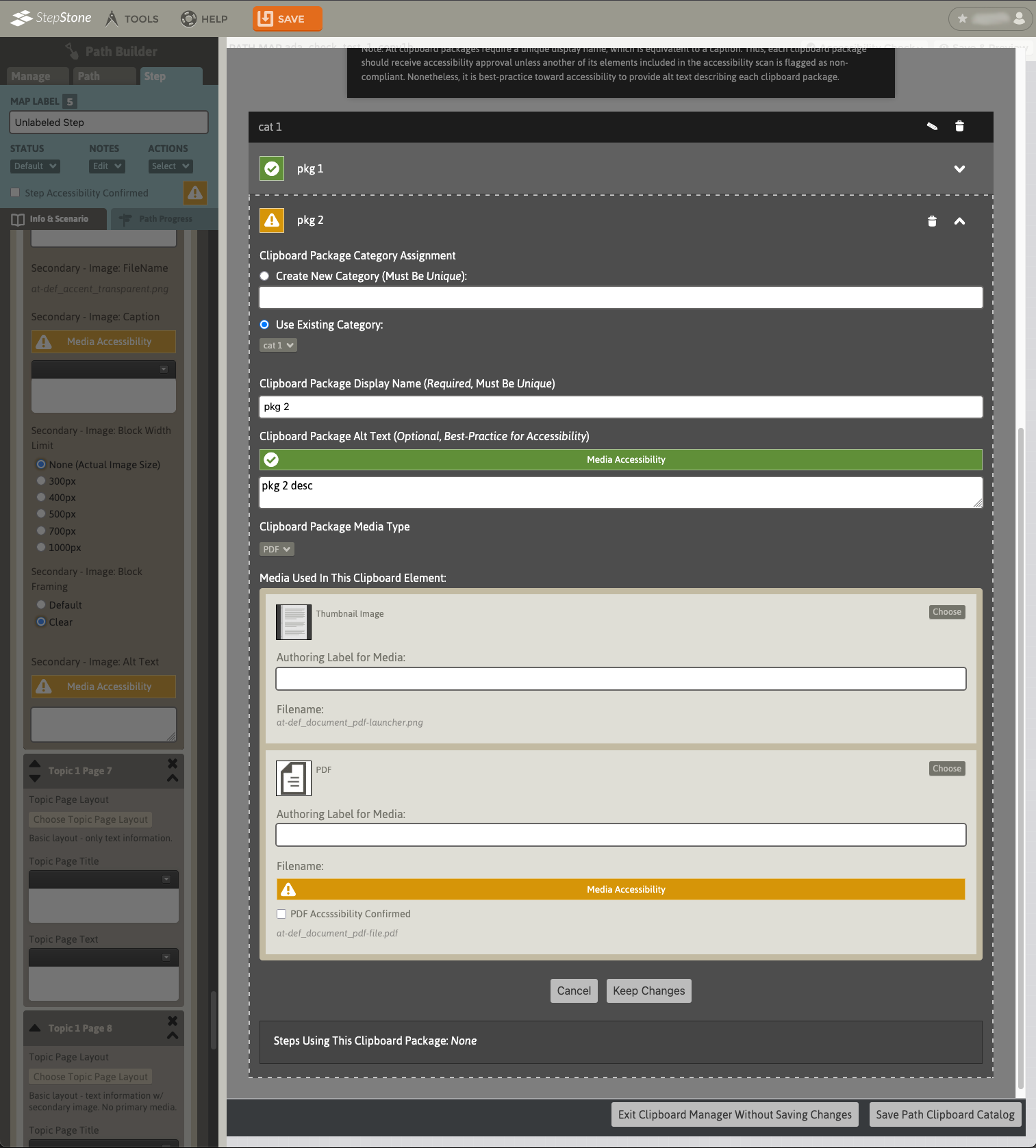Delete category cat 1 with trash icon
The image size is (1036, 1148).
[959, 127]
